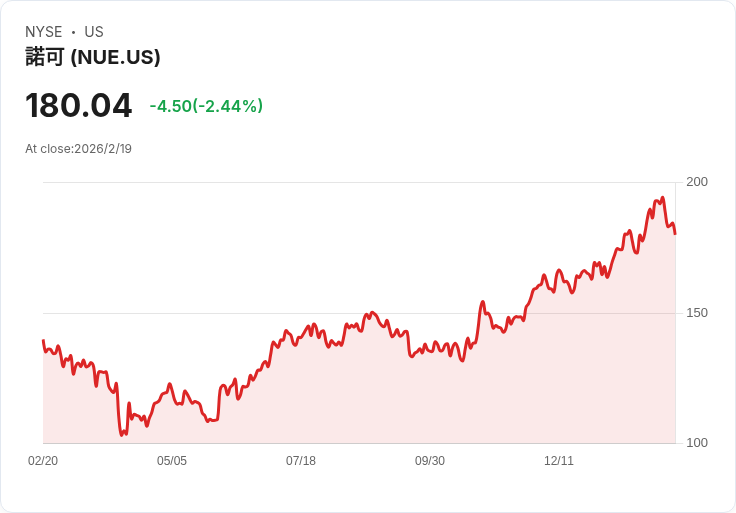Click the NYSE exchange label
Viewport: 736px width, 513px height.
coord(43,32)
